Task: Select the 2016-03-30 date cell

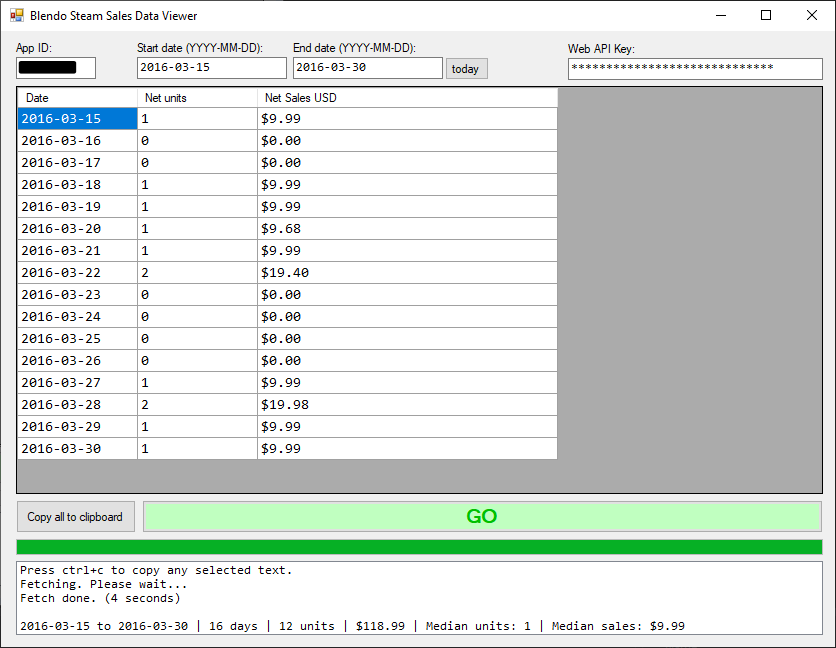Action: coord(77,449)
